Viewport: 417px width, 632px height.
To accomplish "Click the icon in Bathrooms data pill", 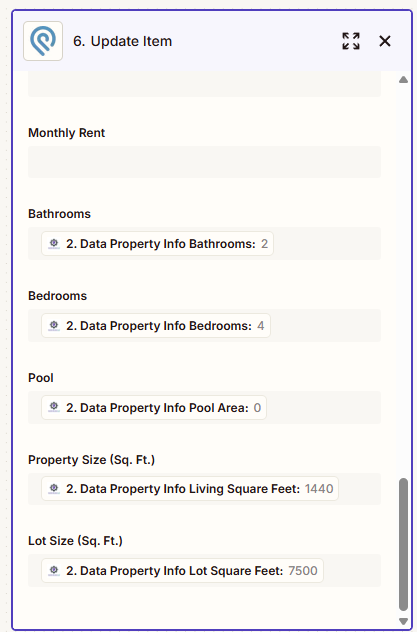I will (54, 244).
